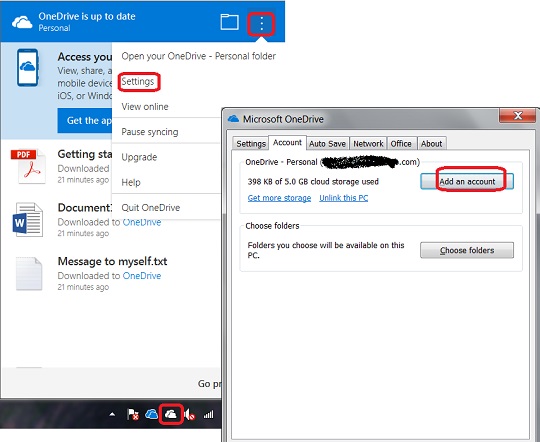The height and width of the screenshot is (442, 540).
Task: Choose Pause syncing in the menu
Action: tap(150, 132)
